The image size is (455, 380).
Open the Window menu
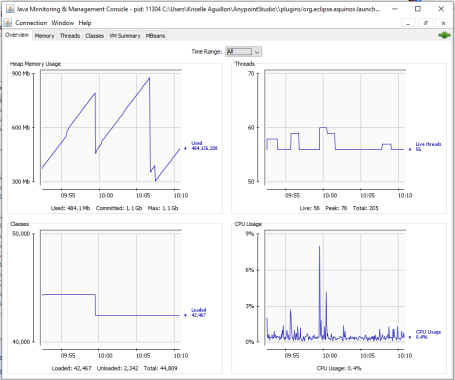pos(63,23)
